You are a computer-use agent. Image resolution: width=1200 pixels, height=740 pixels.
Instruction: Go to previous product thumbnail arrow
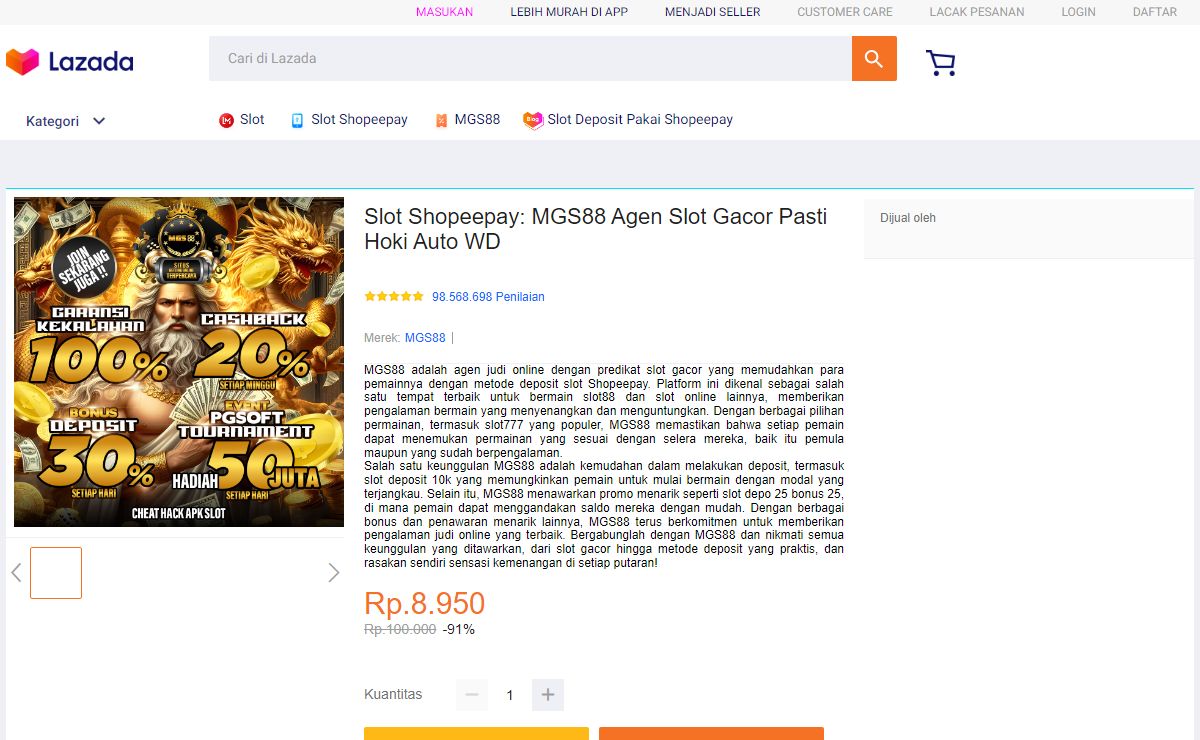[x=16, y=573]
